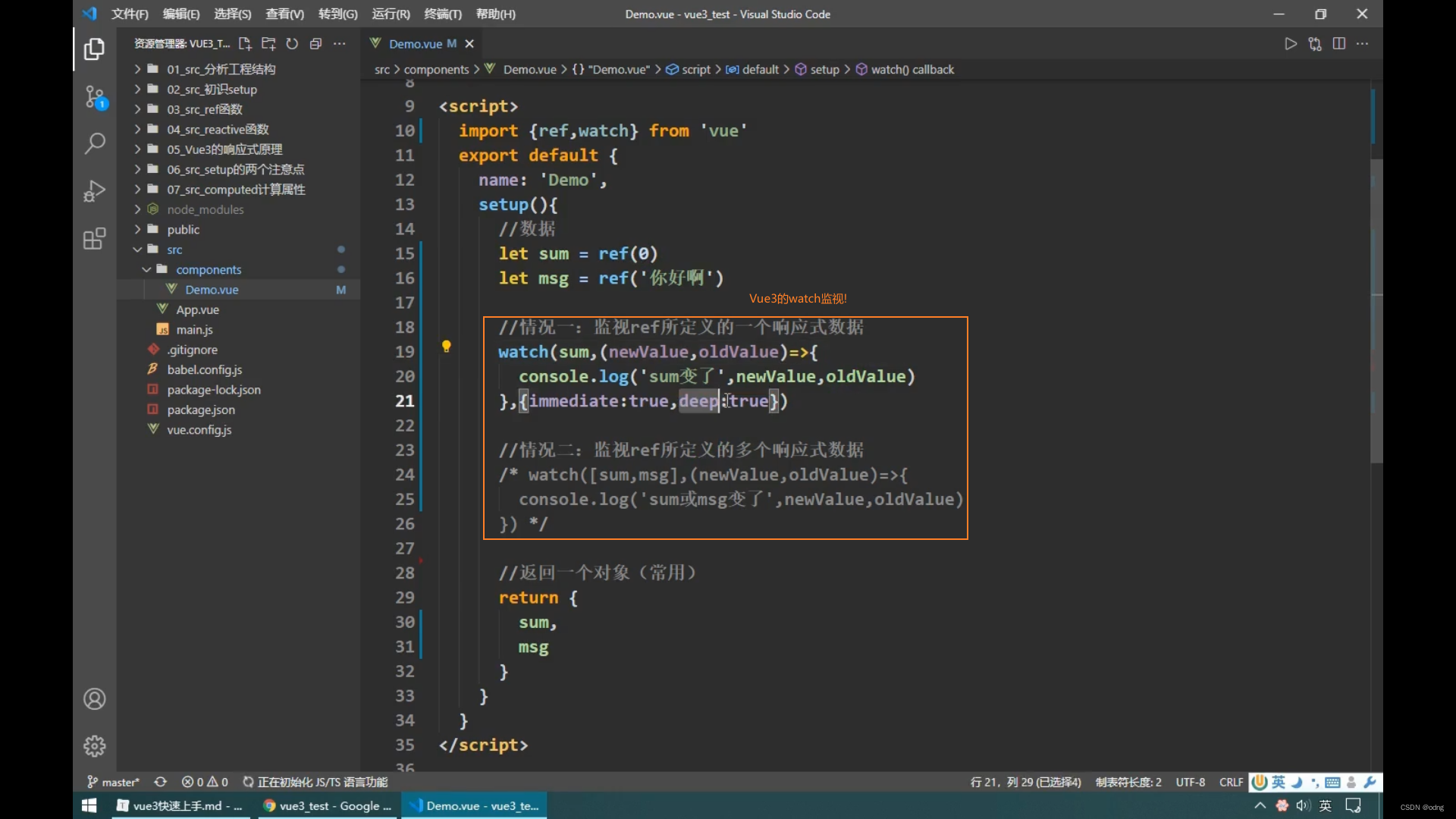
Task: Open the 文件(F) menu
Action: tap(130, 14)
